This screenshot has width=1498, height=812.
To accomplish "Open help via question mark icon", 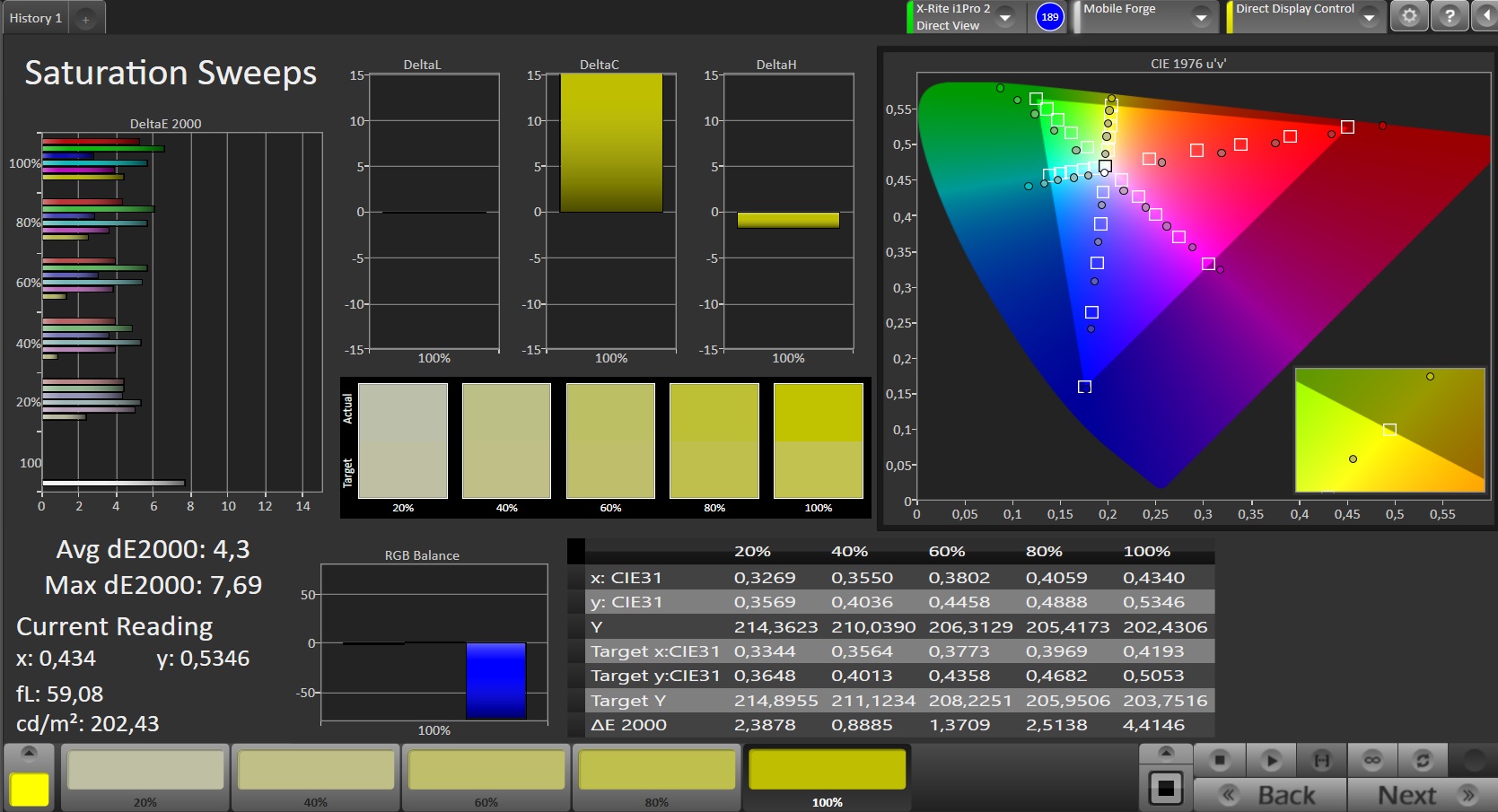I will click(1450, 16).
